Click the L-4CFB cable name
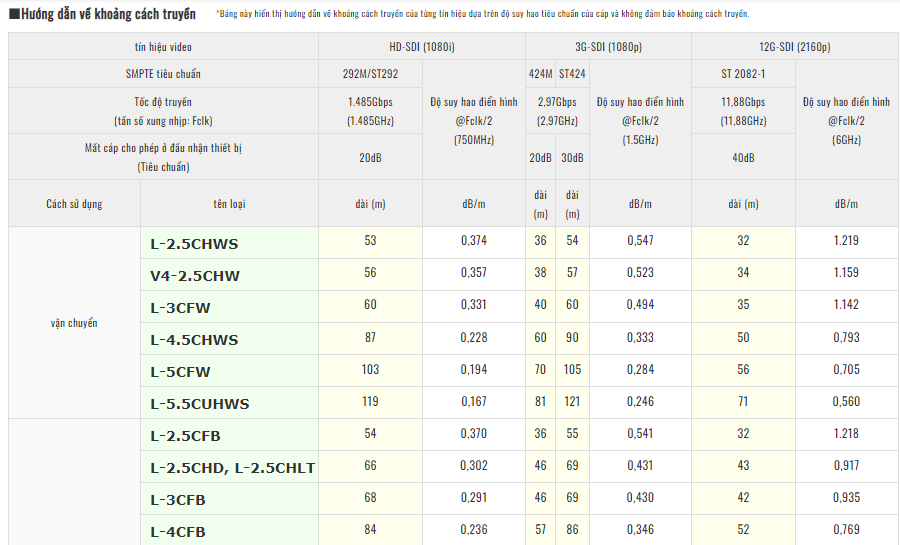Image resolution: width=900 pixels, height=545 pixels. 178,532
